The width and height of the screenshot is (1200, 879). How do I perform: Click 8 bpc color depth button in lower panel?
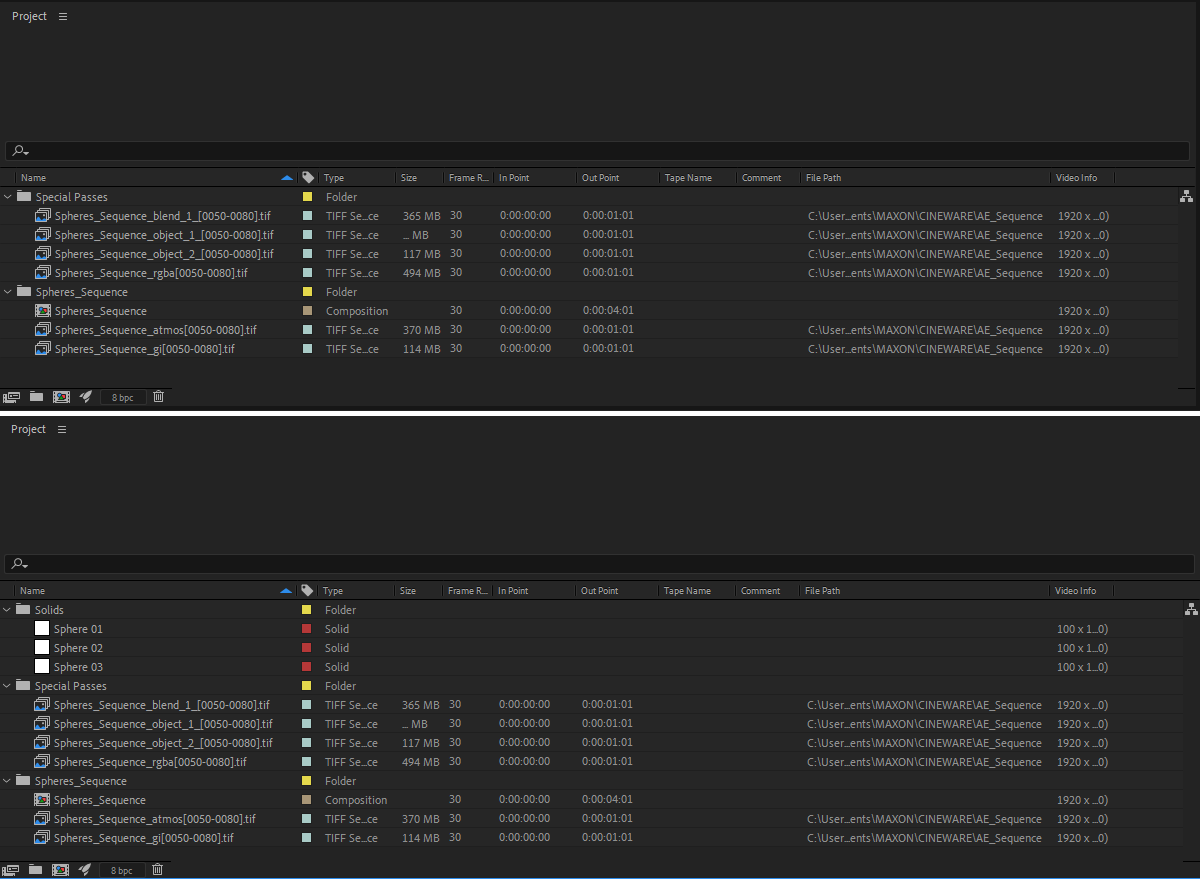pos(122,870)
